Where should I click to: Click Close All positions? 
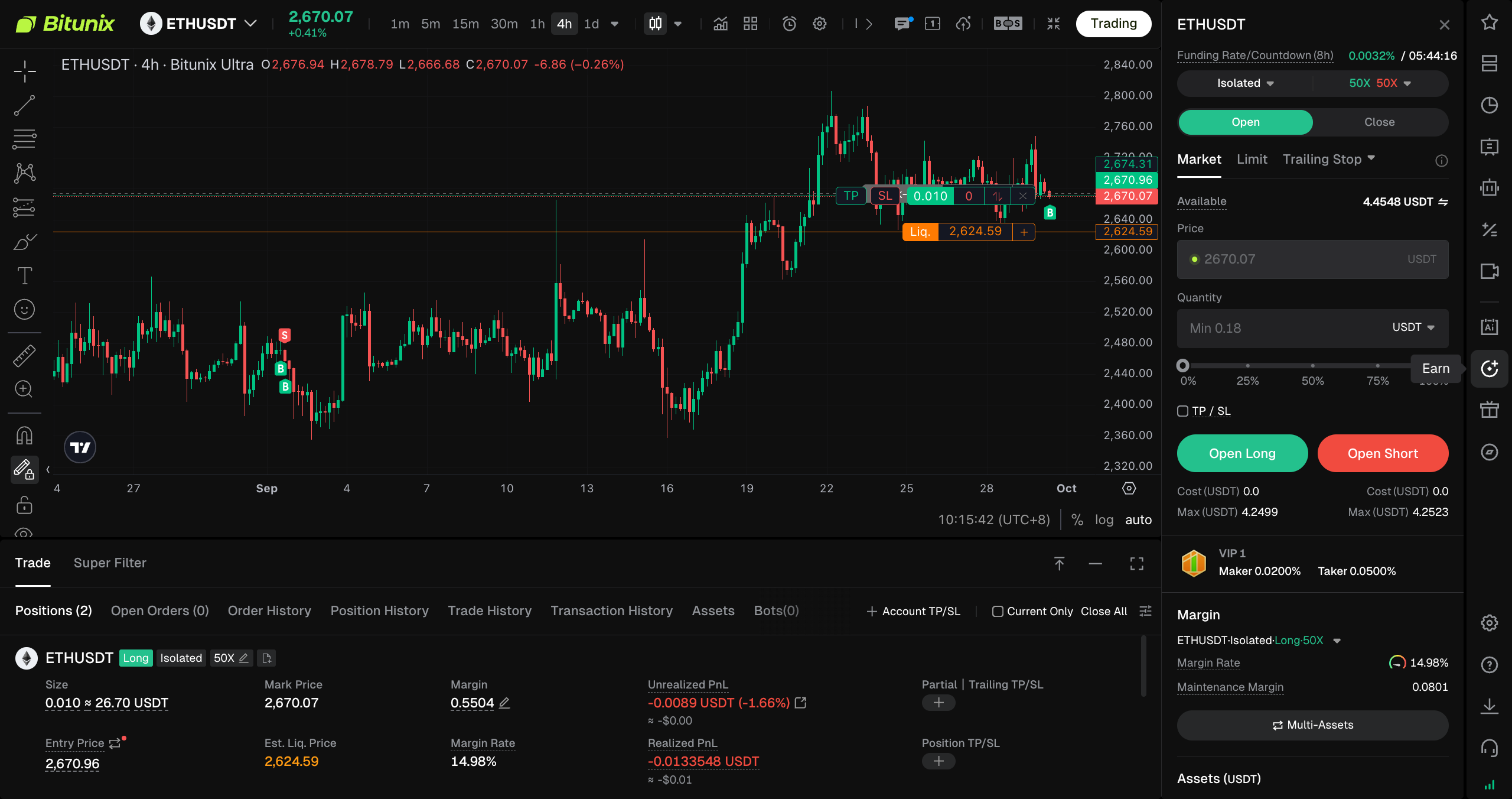click(x=1104, y=612)
